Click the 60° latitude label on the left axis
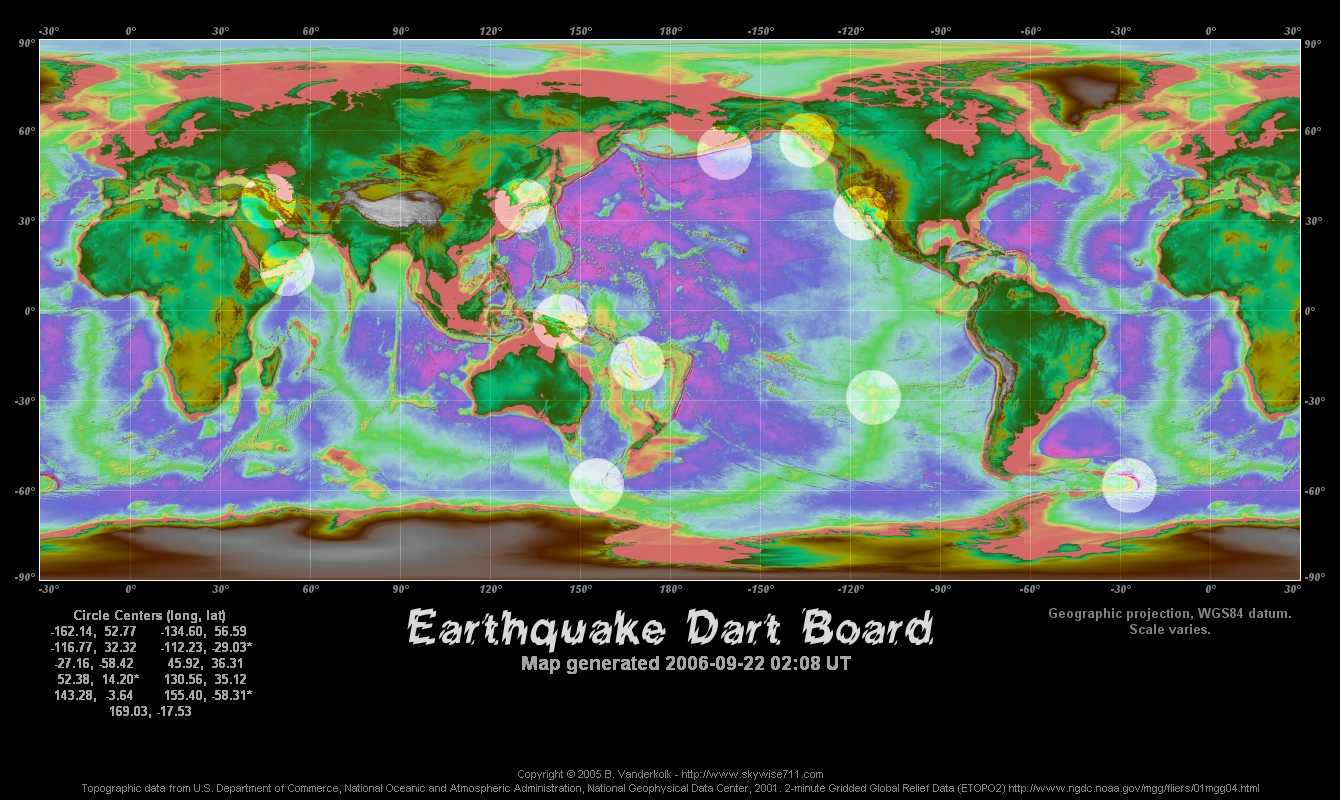This screenshot has width=1340, height=800. click(27, 131)
